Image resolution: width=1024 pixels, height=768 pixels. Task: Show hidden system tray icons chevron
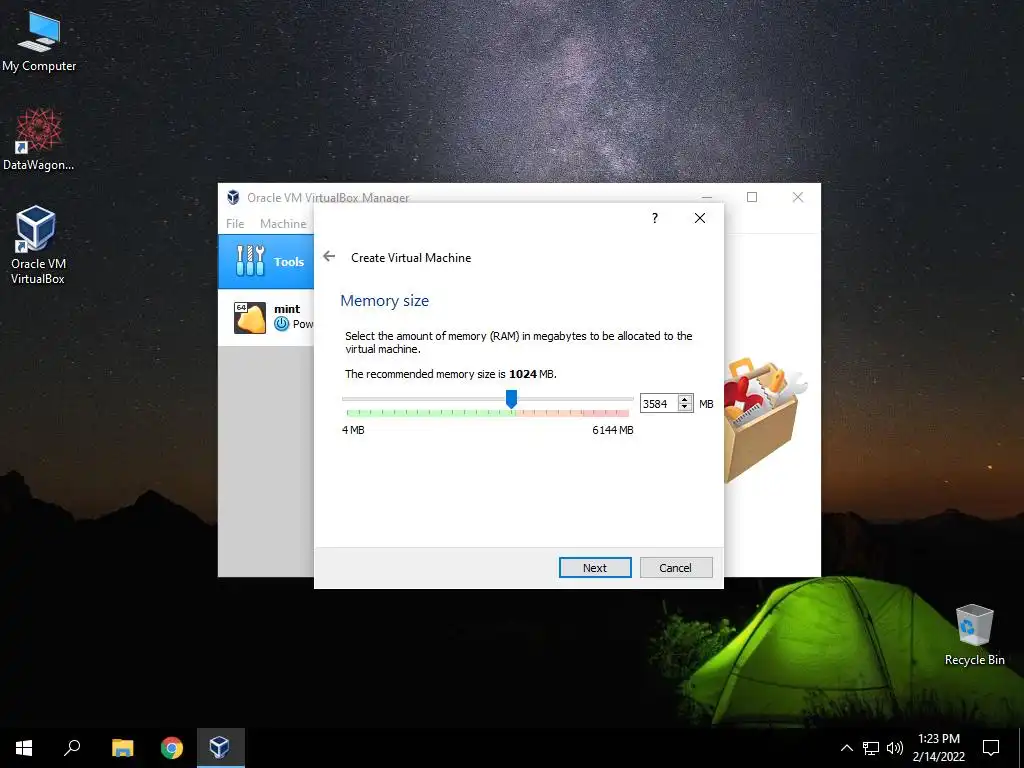846,748
